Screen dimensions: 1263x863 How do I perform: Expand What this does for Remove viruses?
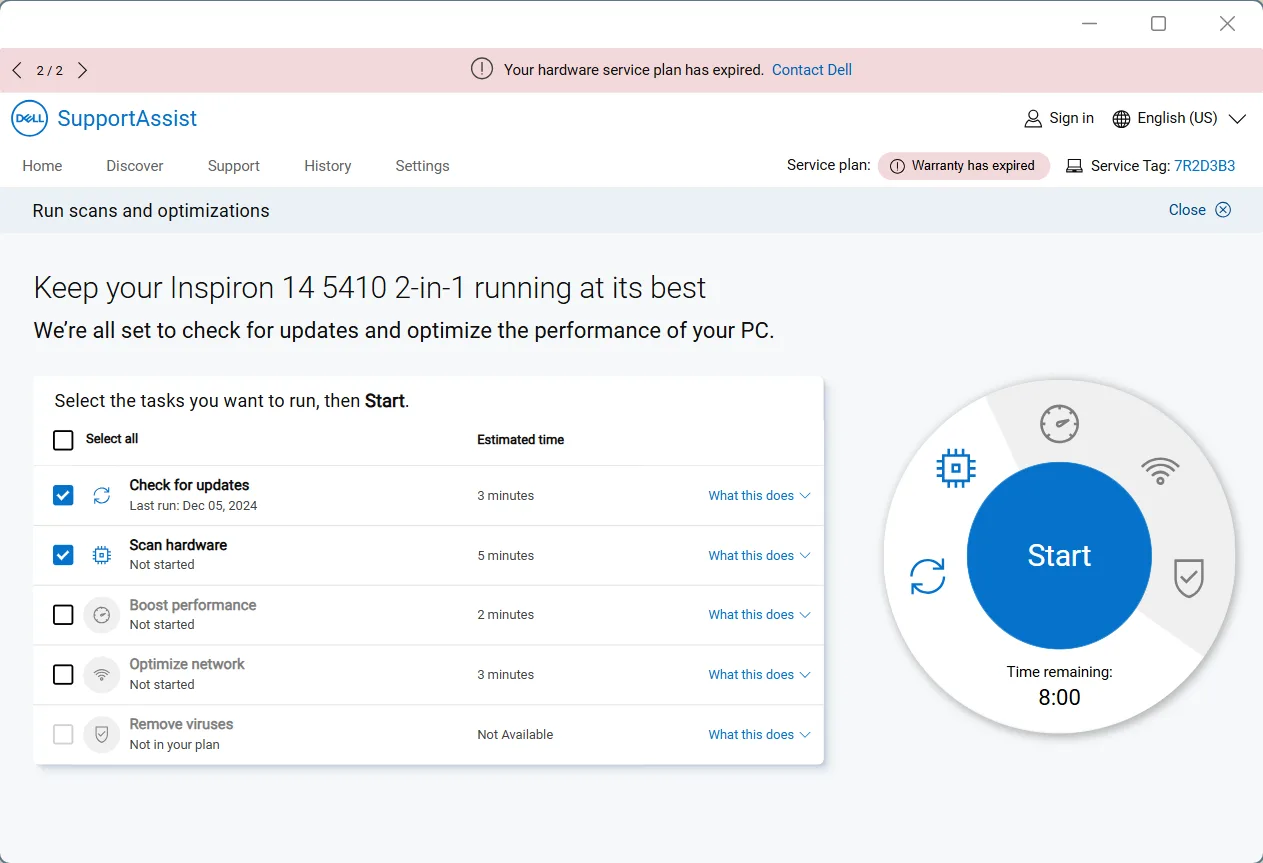759,734
